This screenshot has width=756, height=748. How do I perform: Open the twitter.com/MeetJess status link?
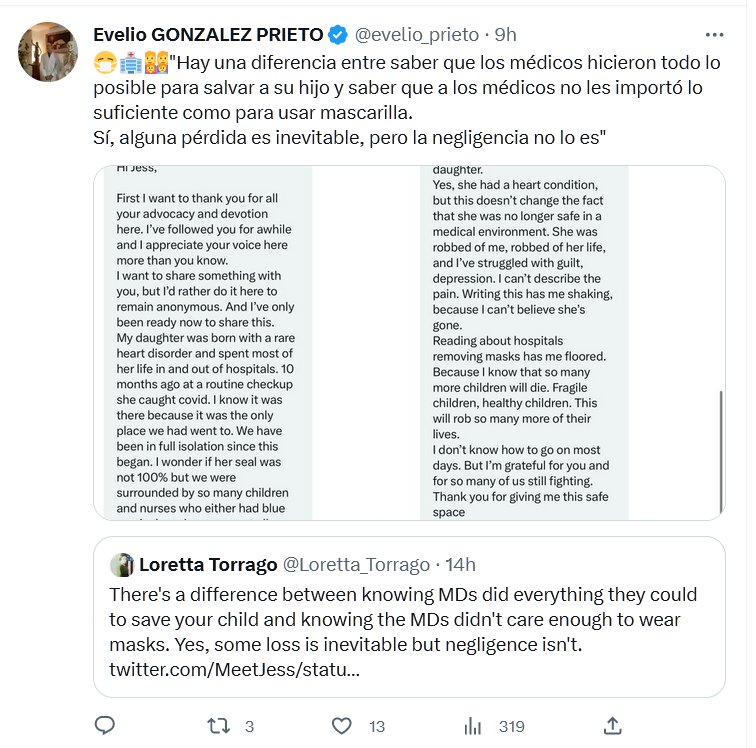point(234,669)
